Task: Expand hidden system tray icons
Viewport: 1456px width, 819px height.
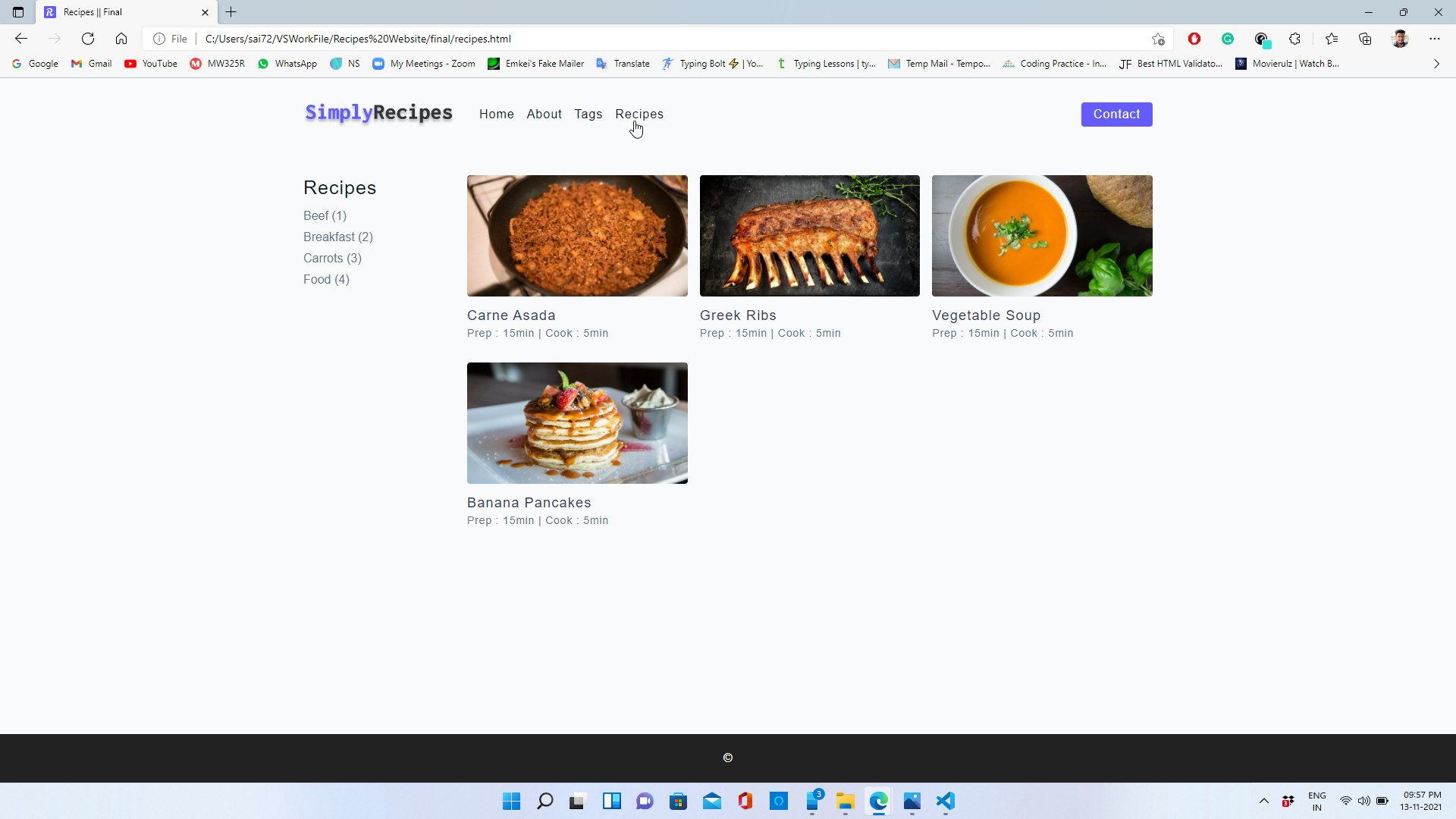Action: tap(1263, 801)
